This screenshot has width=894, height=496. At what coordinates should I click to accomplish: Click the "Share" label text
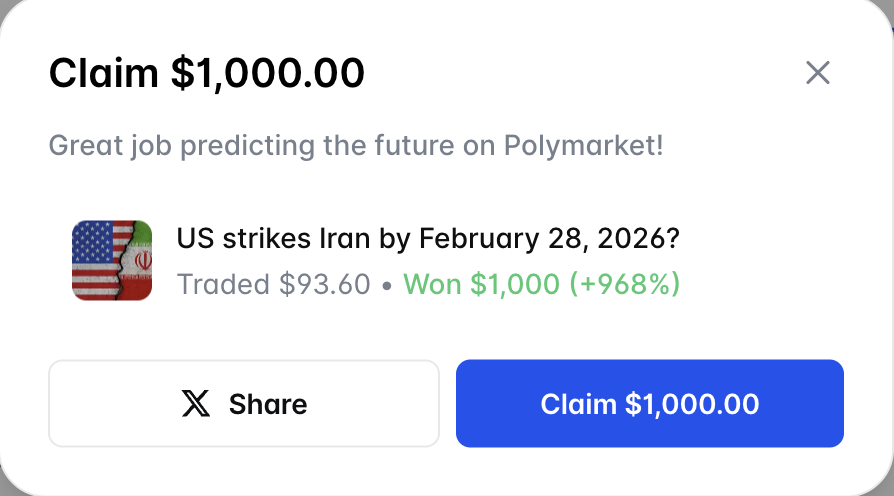tap(267, 404)
